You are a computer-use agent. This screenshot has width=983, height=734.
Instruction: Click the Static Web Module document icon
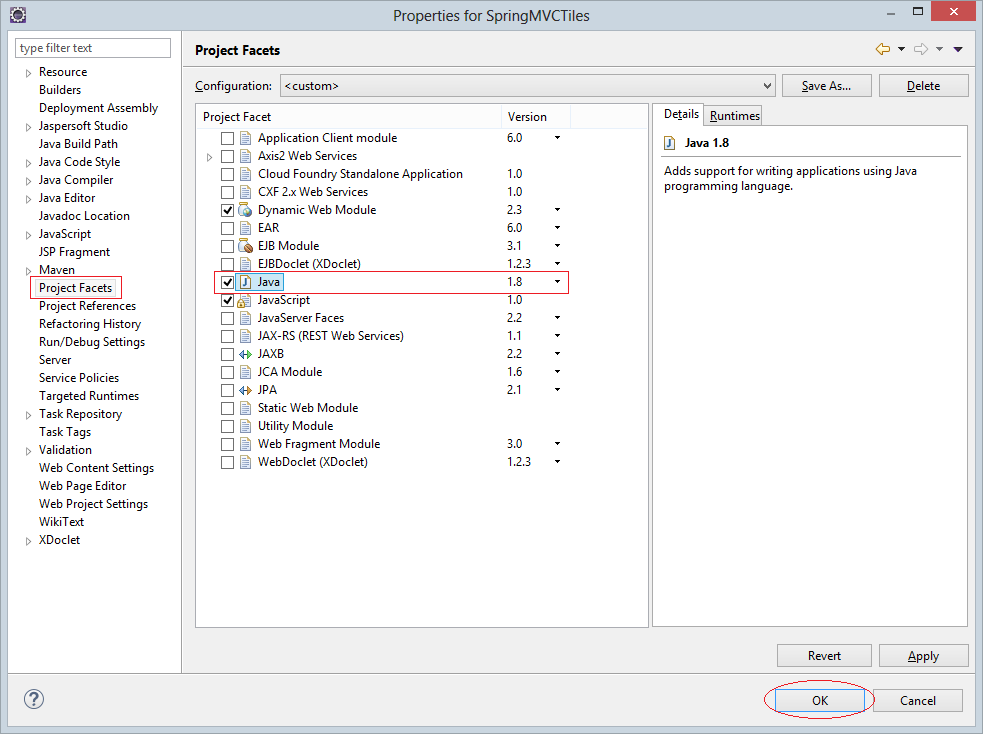click(246, 408)
